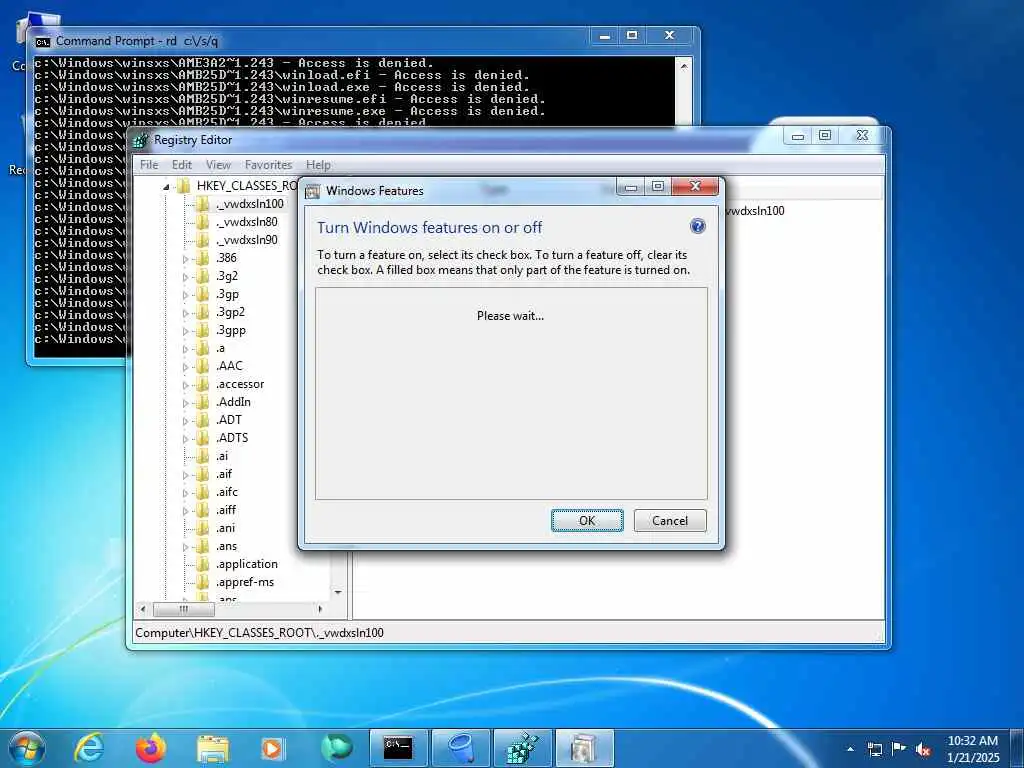Click Show desktop button at taskbar end

(1019, 748)
